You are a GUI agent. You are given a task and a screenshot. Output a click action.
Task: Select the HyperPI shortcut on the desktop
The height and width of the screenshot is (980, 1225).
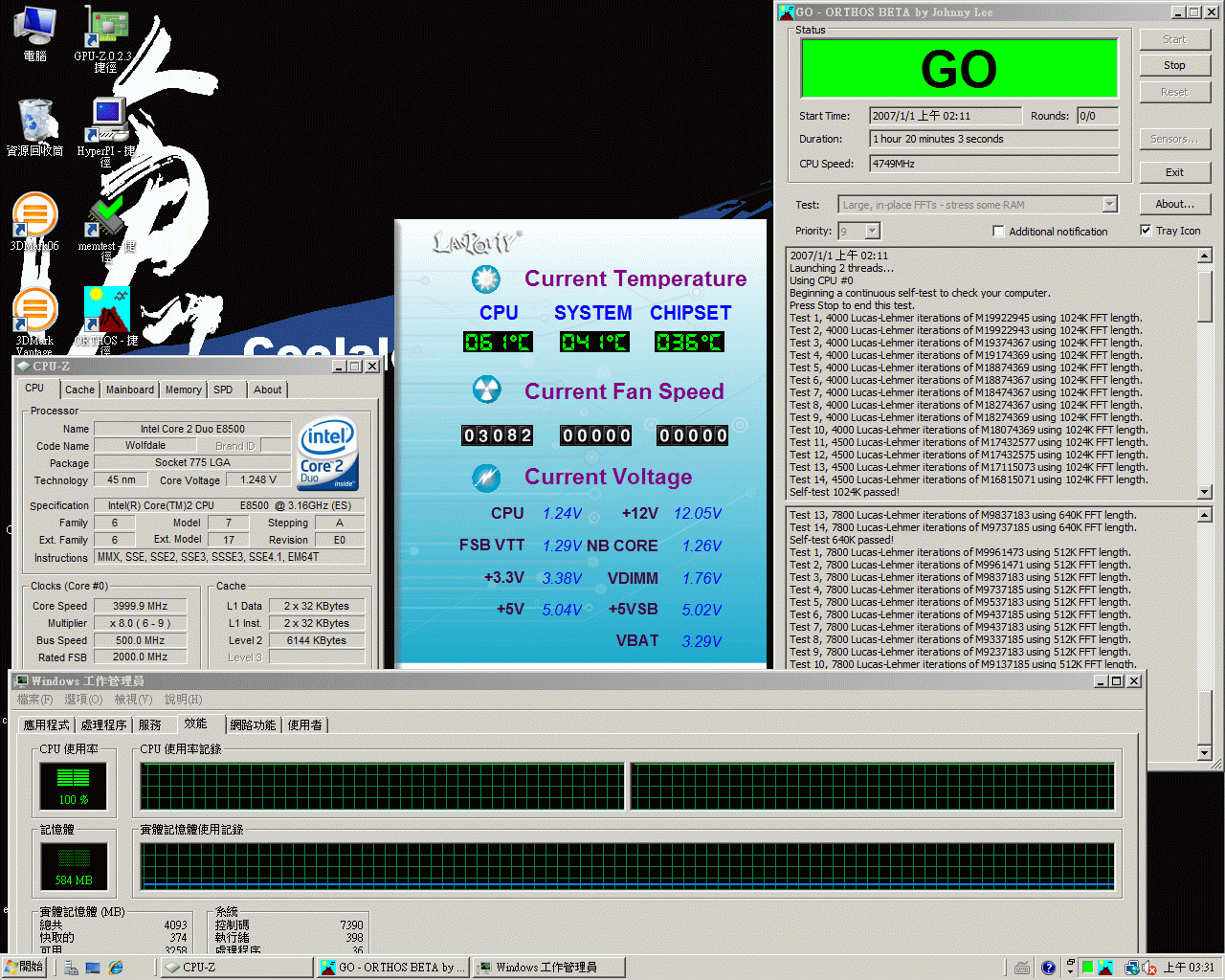point(106,132)
